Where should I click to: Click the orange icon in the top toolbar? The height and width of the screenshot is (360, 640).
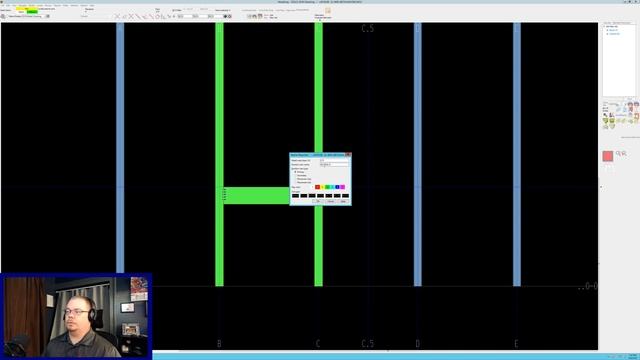click(x=328, y=11)
